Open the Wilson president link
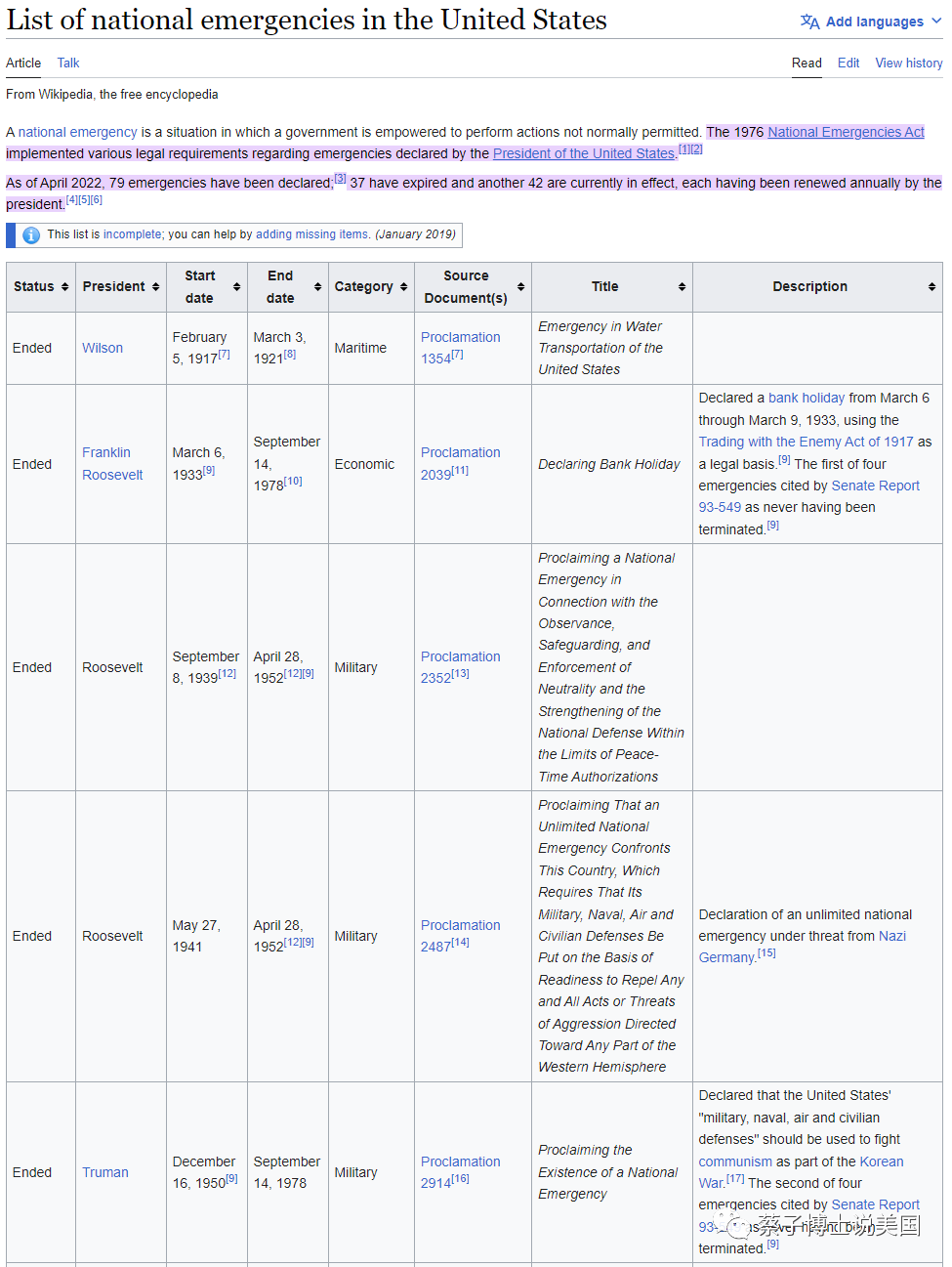This screenshot has height=1267, width=952. [103, 348]
